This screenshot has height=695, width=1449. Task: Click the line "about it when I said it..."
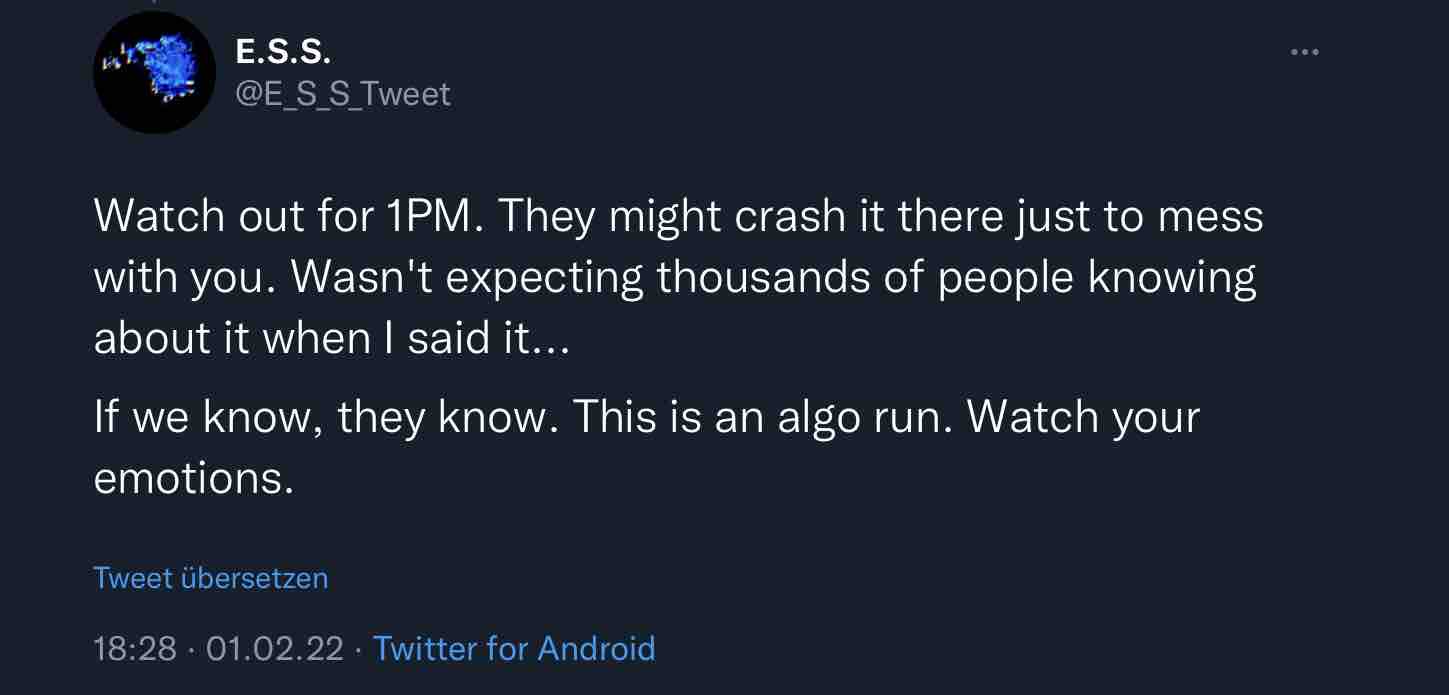(x=331, y=340)
